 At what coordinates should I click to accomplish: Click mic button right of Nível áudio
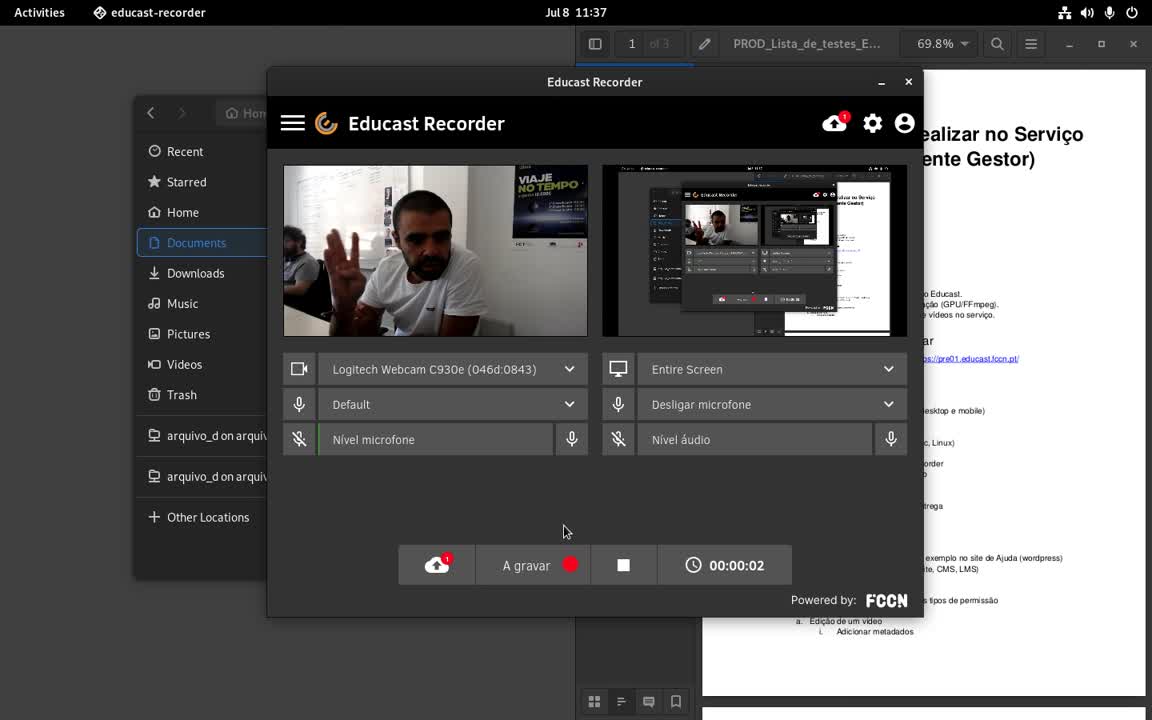[890, 439]
